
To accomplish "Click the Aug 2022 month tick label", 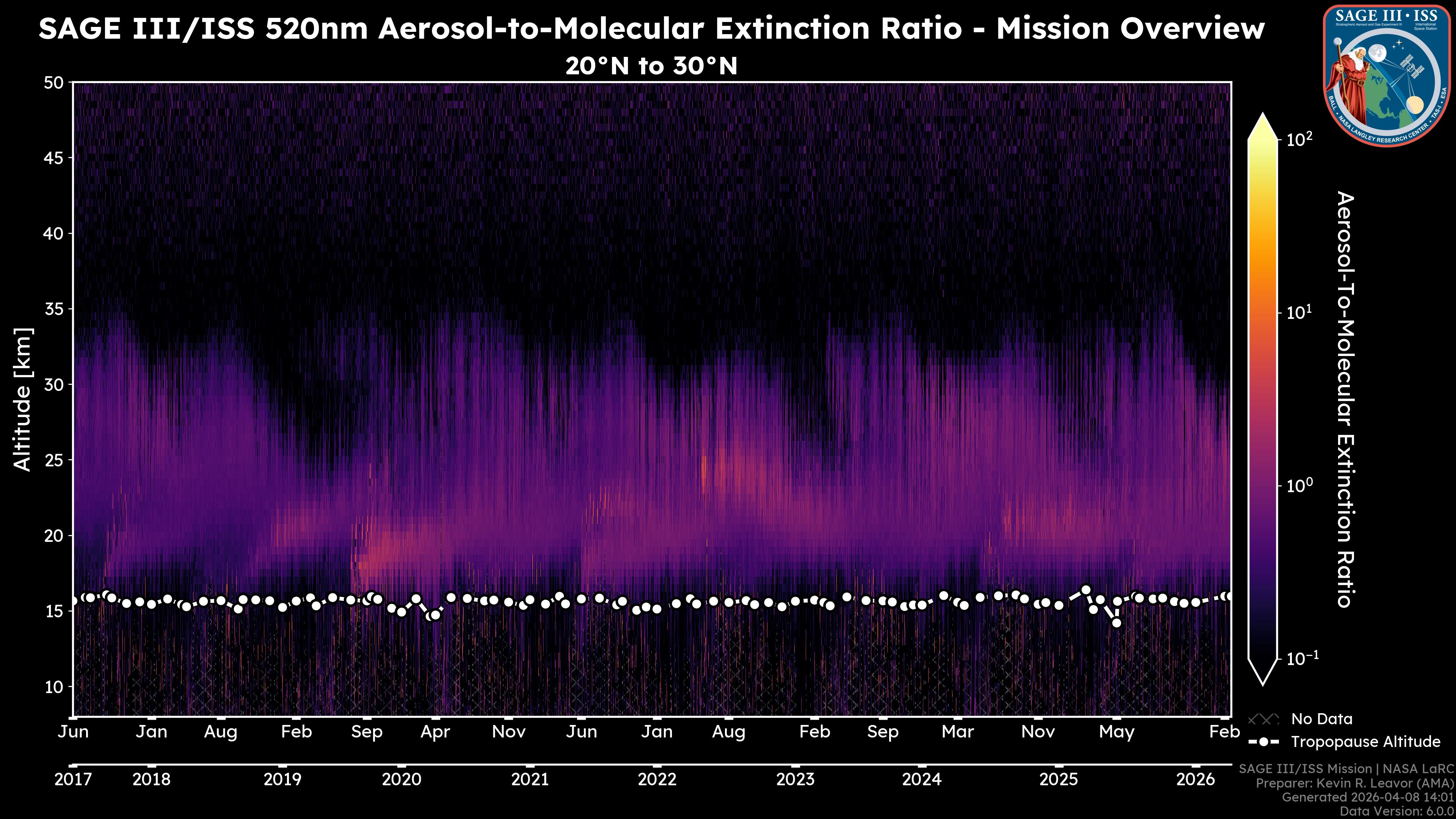I will click(728, 732).
